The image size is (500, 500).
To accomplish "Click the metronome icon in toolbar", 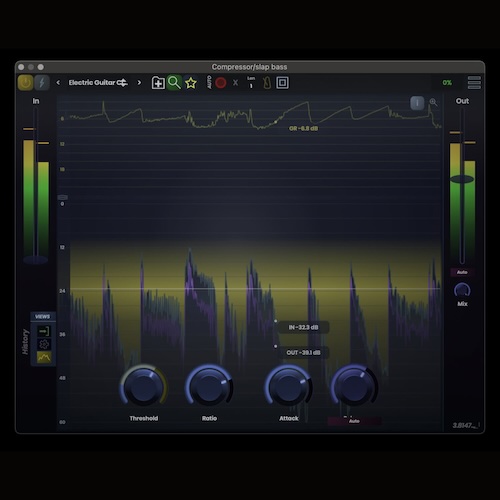I will pos(267,83).
